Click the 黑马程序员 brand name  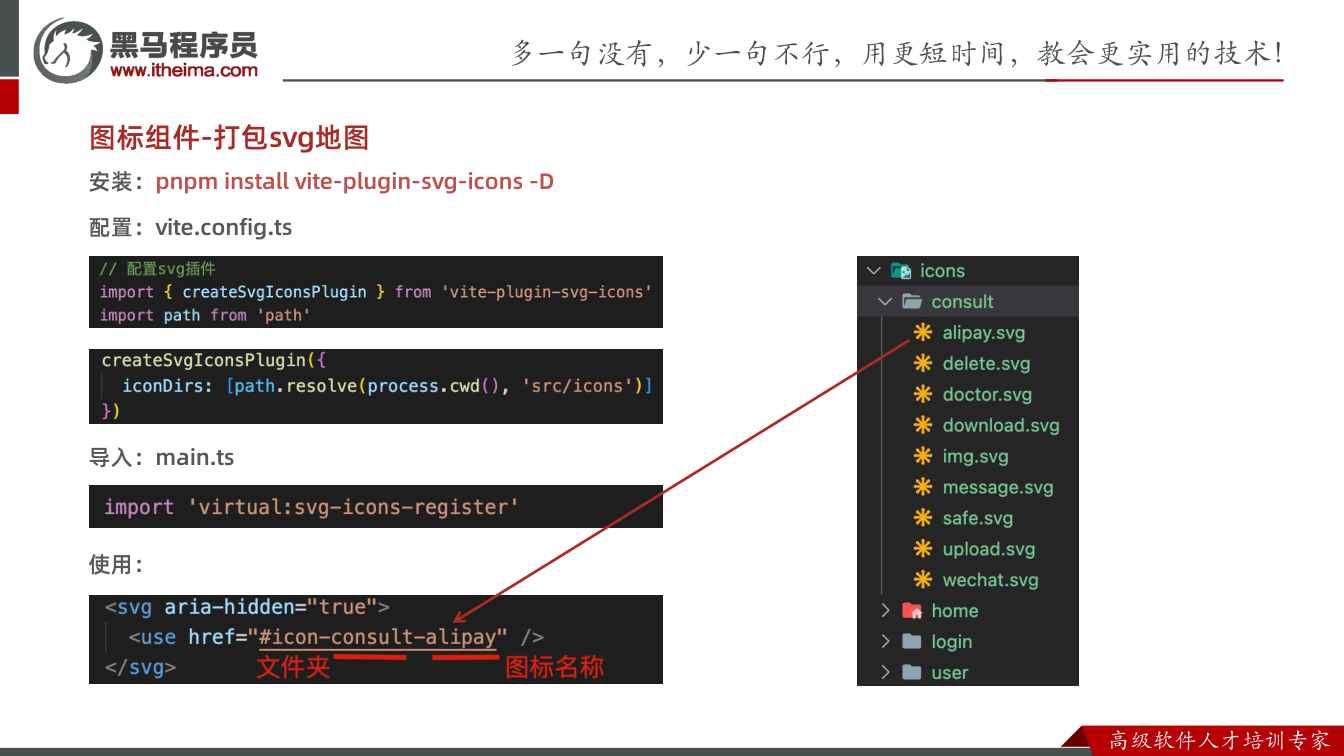point(183,44)
